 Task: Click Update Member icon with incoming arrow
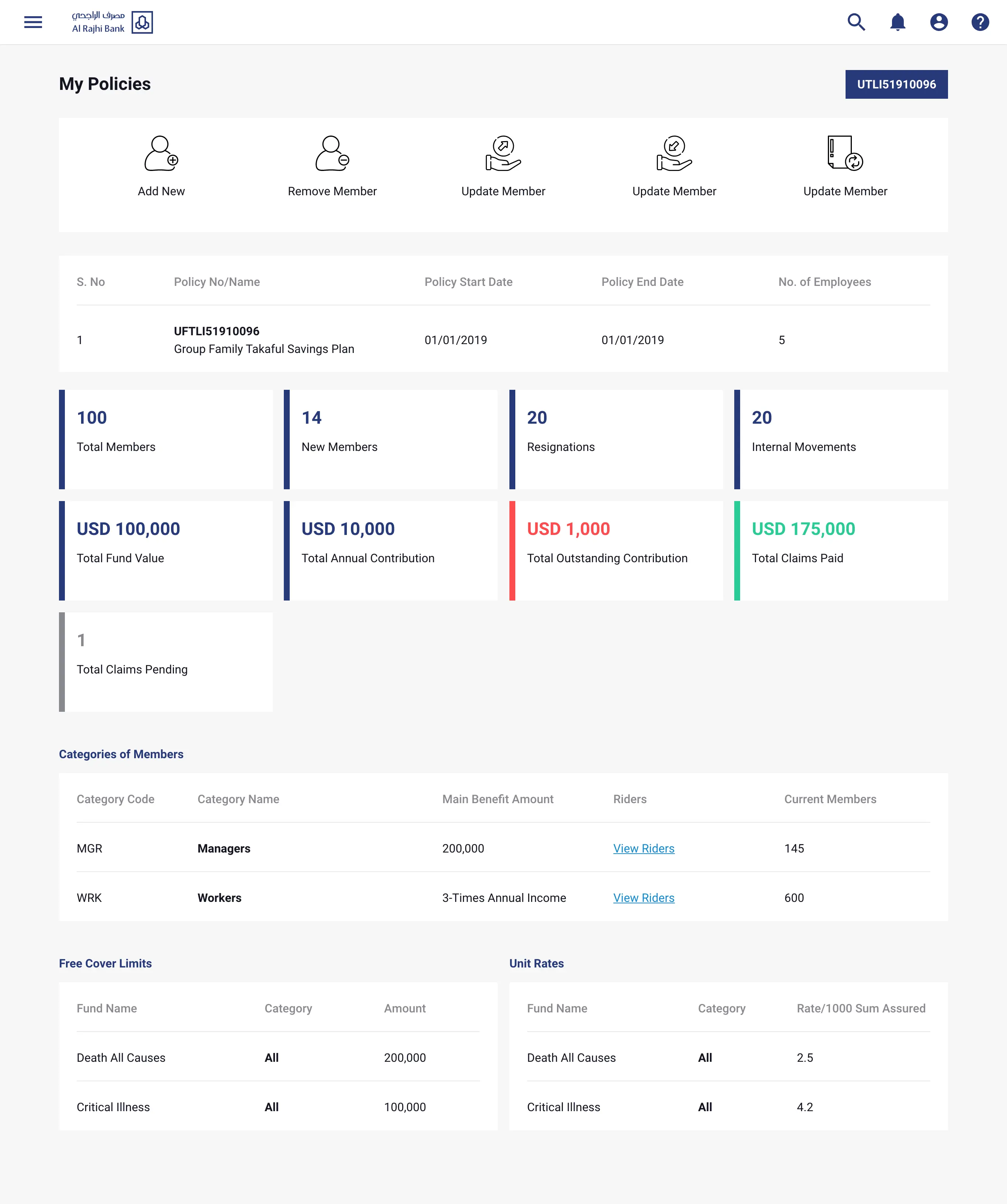click(674, 154)
